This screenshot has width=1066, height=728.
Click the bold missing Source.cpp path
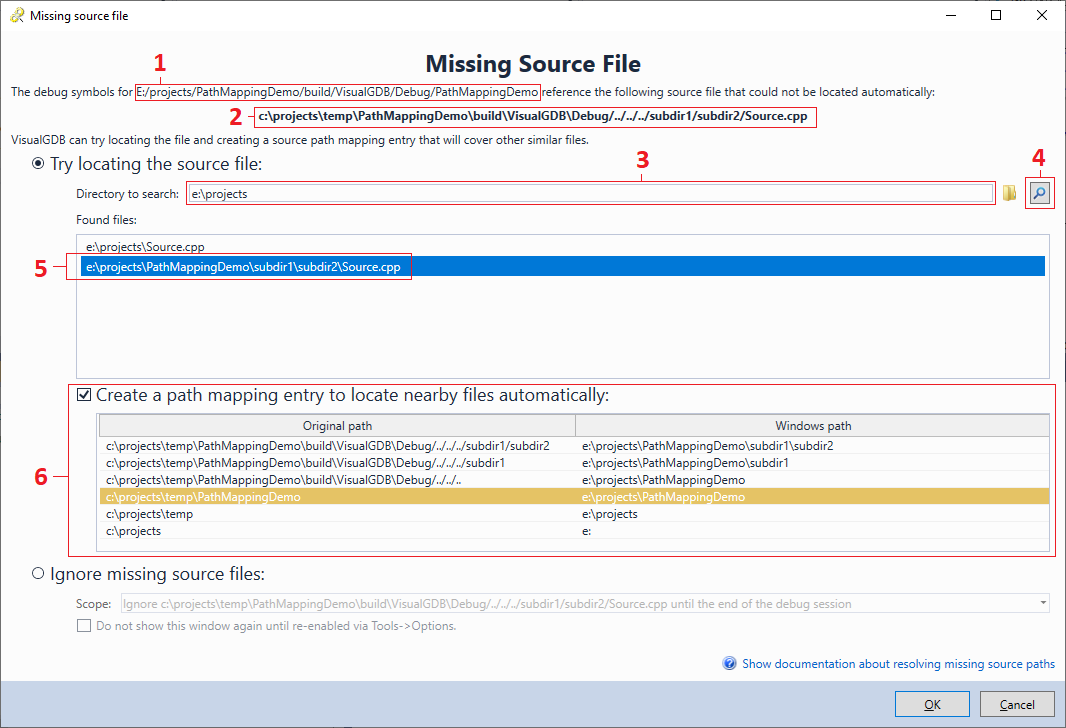click(533, 116)
